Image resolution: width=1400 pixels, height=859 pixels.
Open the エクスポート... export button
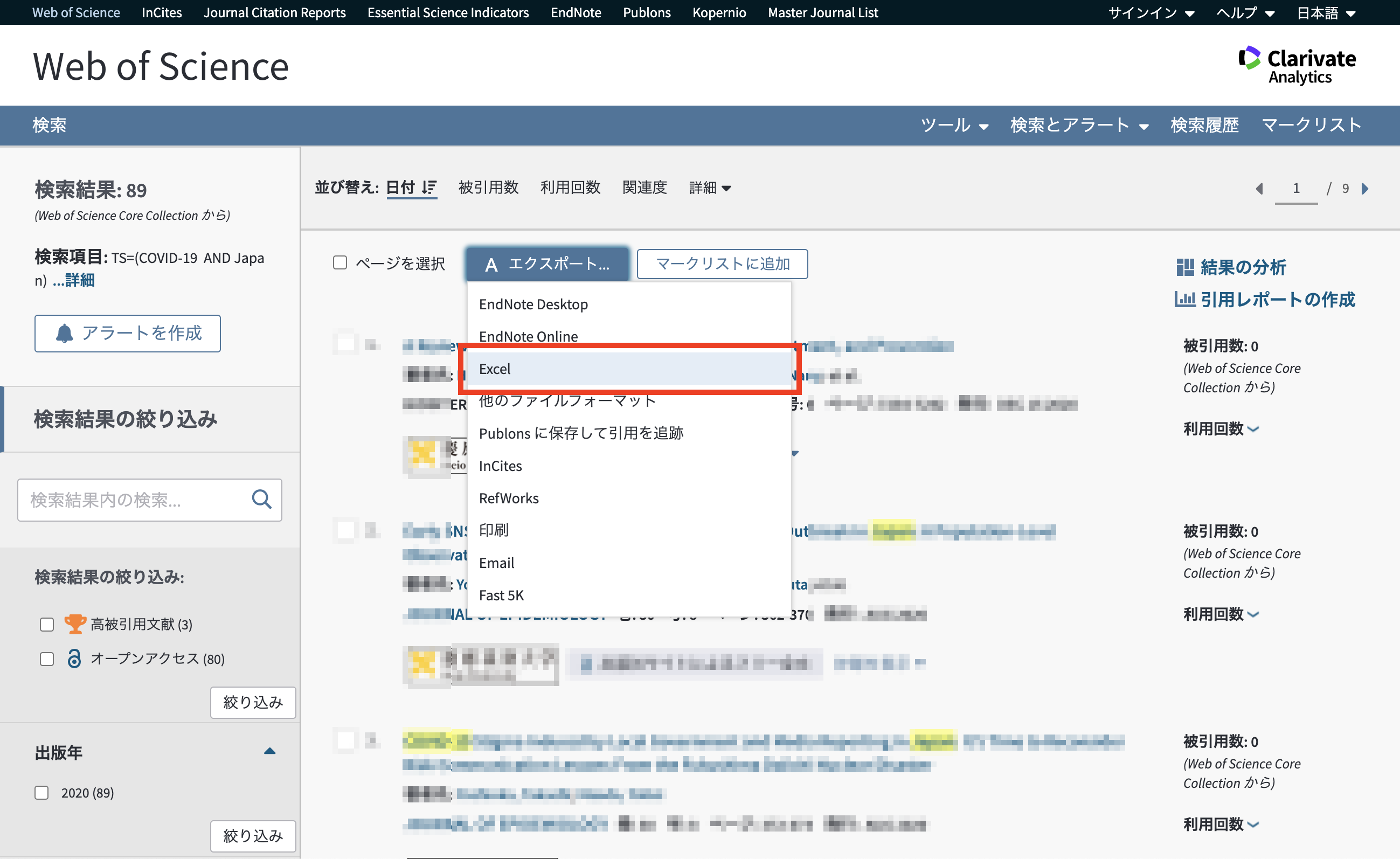(547, 264)
